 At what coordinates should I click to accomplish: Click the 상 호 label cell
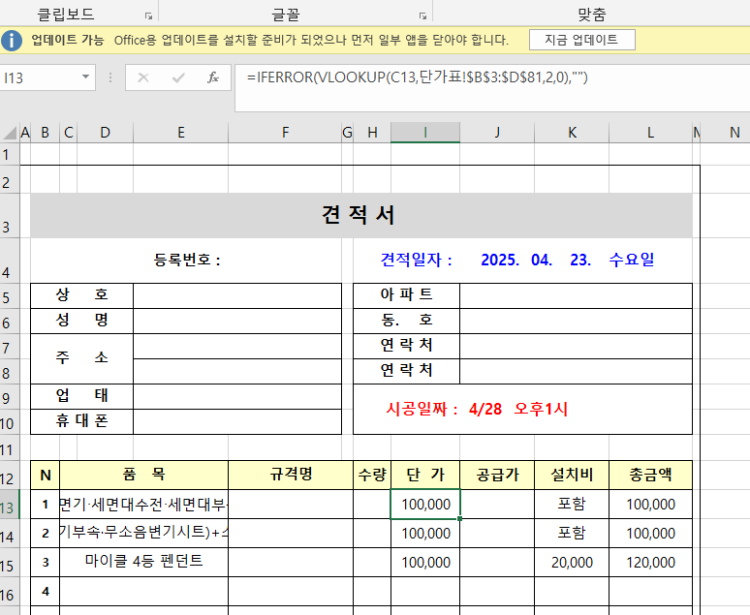point(82,296)
